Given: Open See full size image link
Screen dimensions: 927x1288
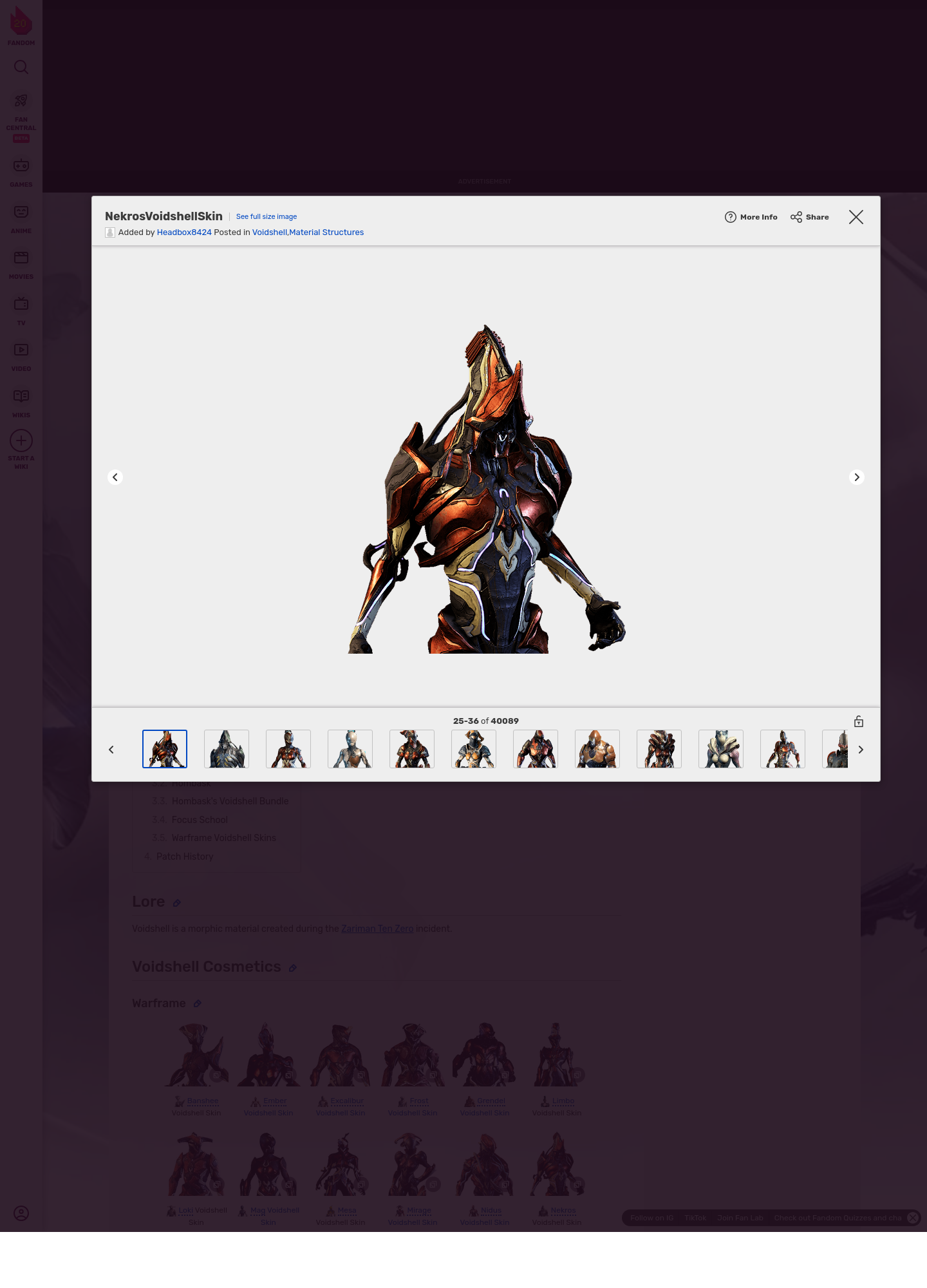Looking at the screenshot, I should coord(267,216).
